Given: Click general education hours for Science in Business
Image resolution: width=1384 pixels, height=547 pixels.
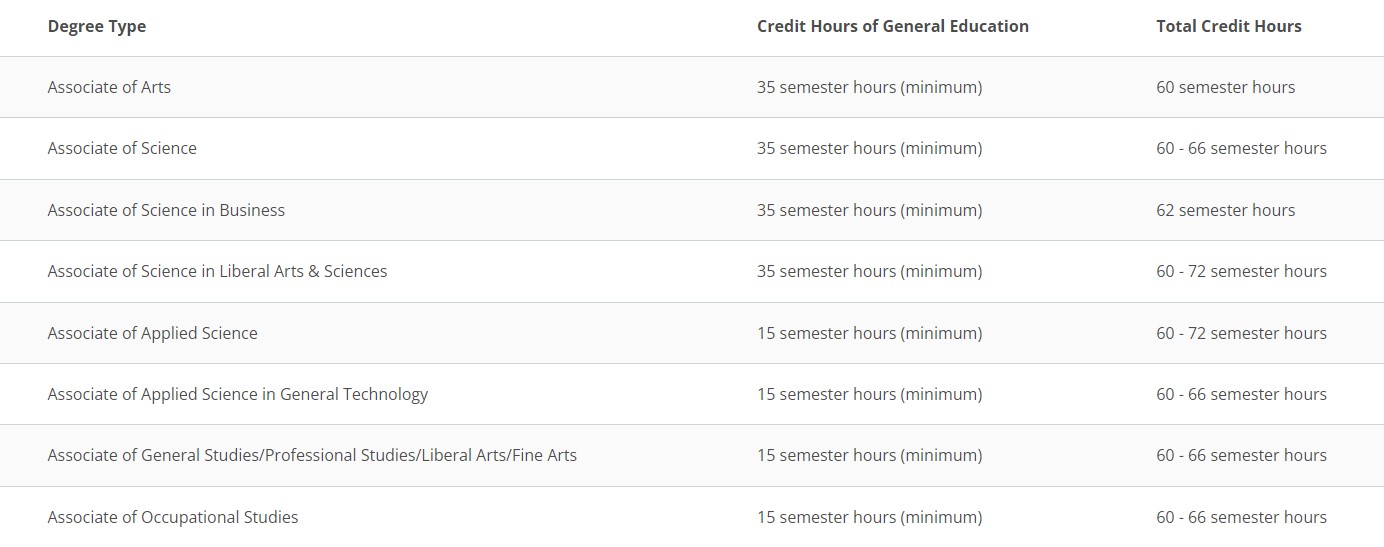Looking at the screenshot, I should (x=869, y=210).
